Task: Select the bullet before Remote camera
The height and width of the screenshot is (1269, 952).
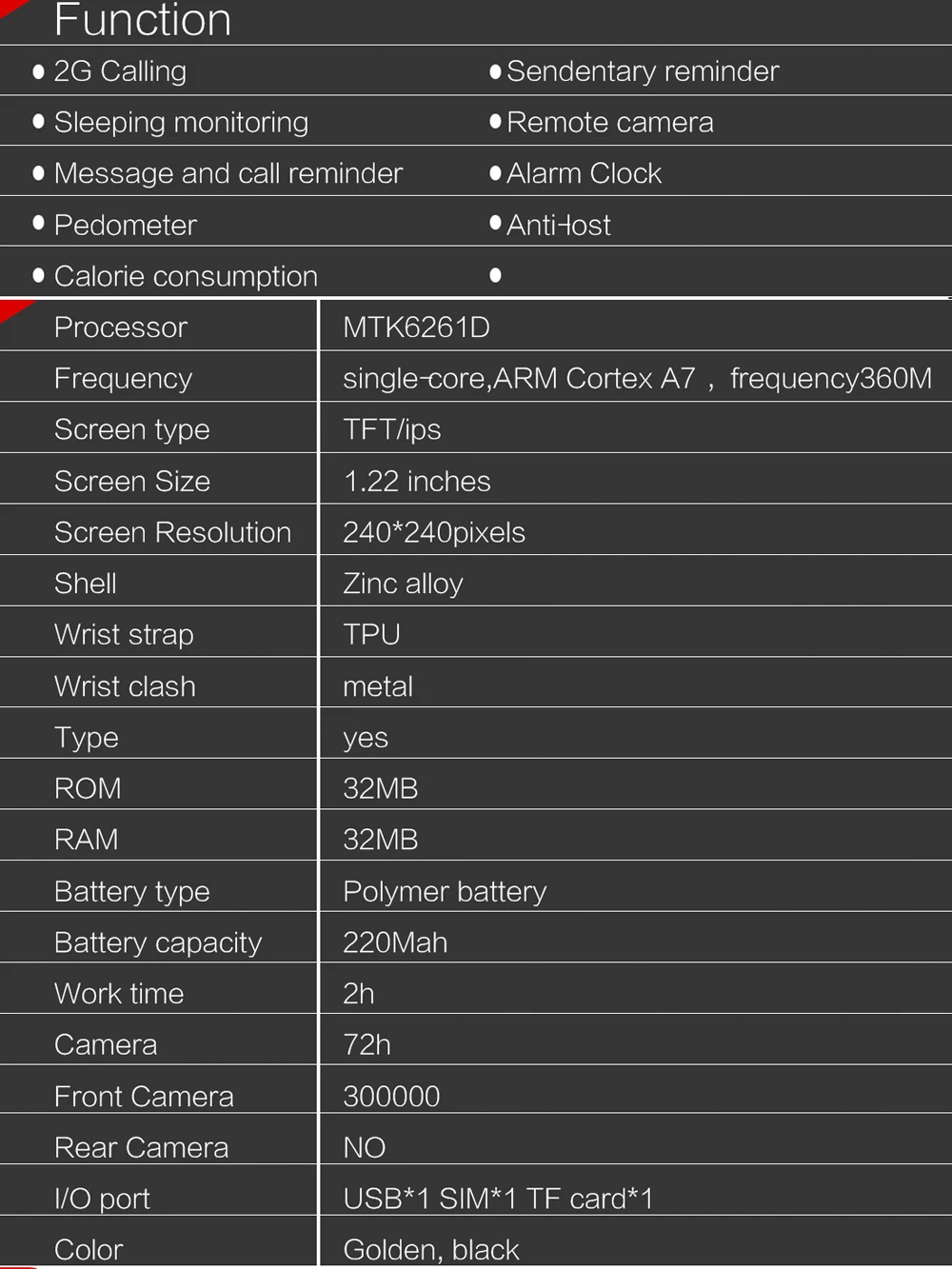Action: click(495, 122)
